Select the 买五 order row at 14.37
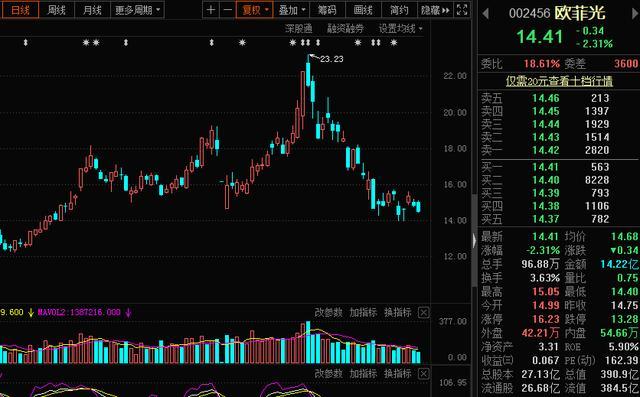This screenshot has width=640, height=397. 558,219
